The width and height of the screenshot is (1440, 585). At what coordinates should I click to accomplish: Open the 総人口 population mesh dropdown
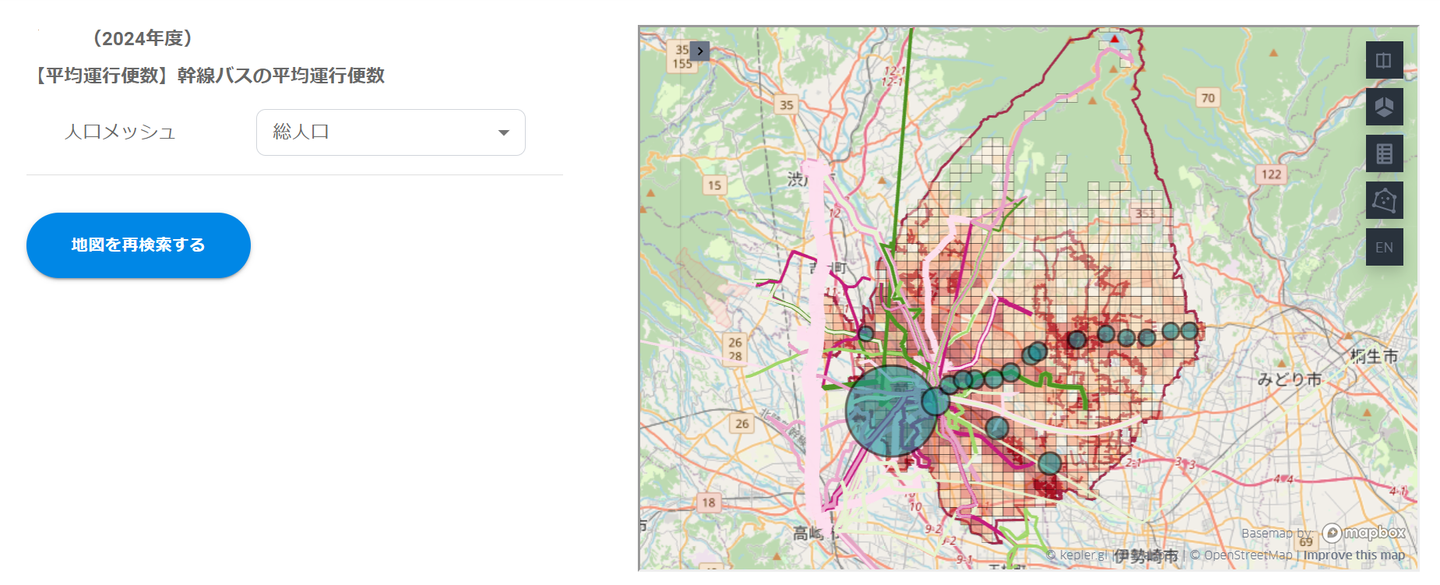pyautogui.click(x=391, y=132)
